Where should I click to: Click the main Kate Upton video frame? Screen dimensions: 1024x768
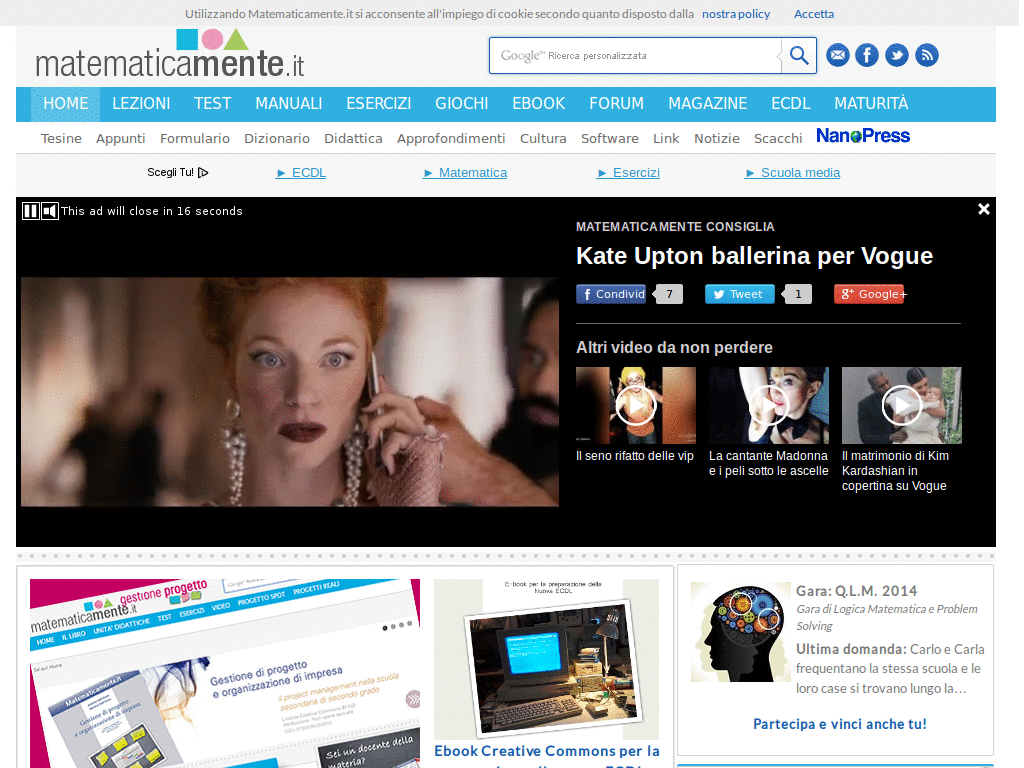(290, 392)
